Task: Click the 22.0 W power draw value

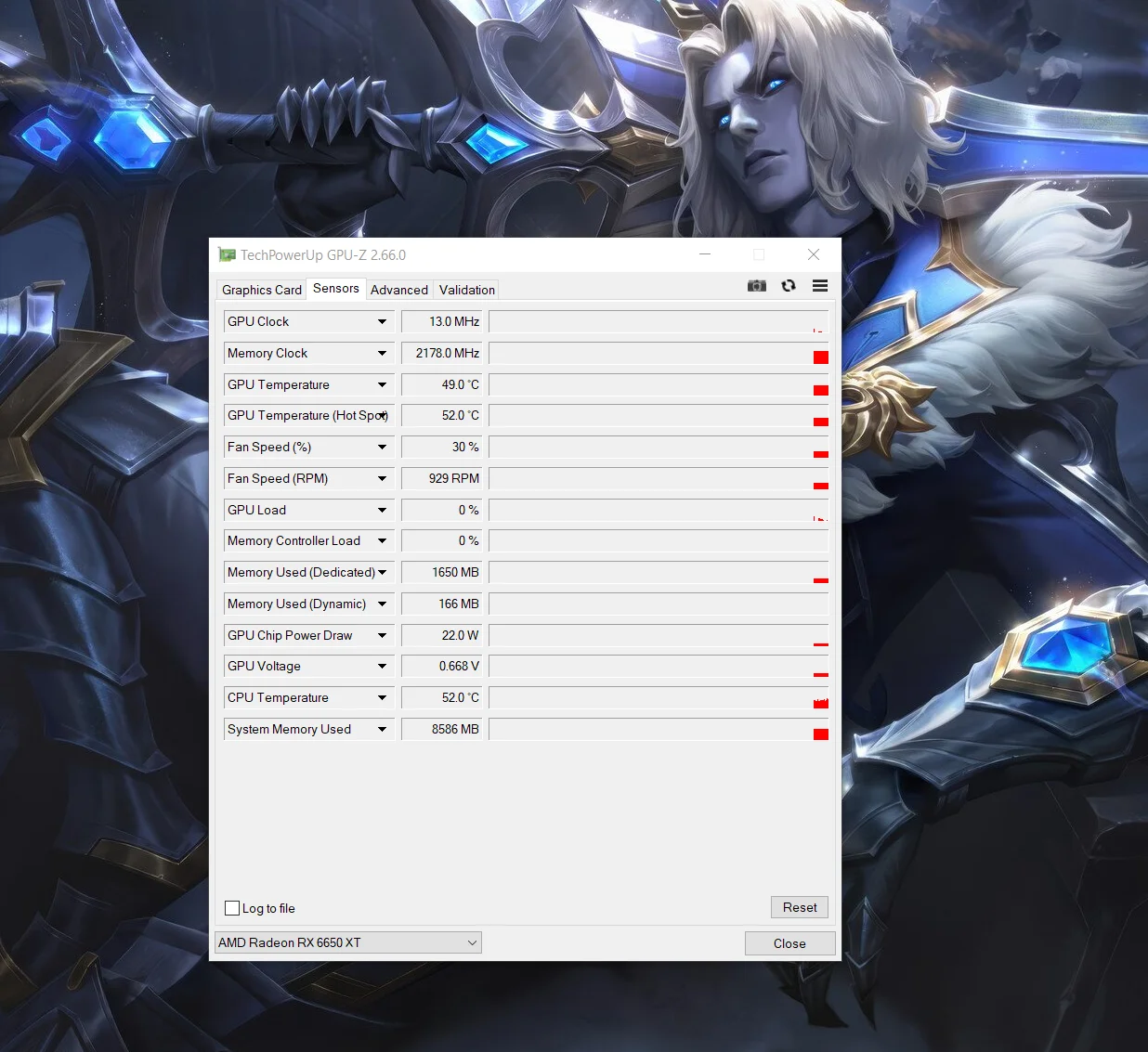Action: coord(442,635)
